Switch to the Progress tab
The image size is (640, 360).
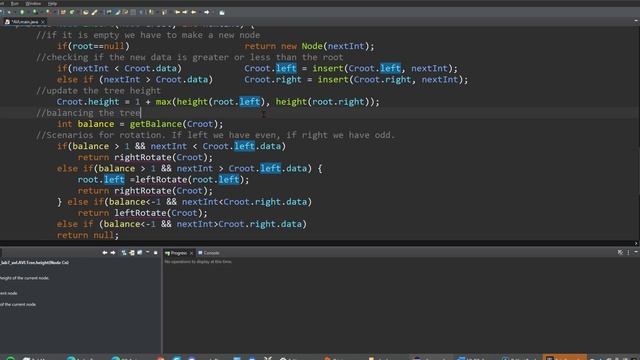178,253
